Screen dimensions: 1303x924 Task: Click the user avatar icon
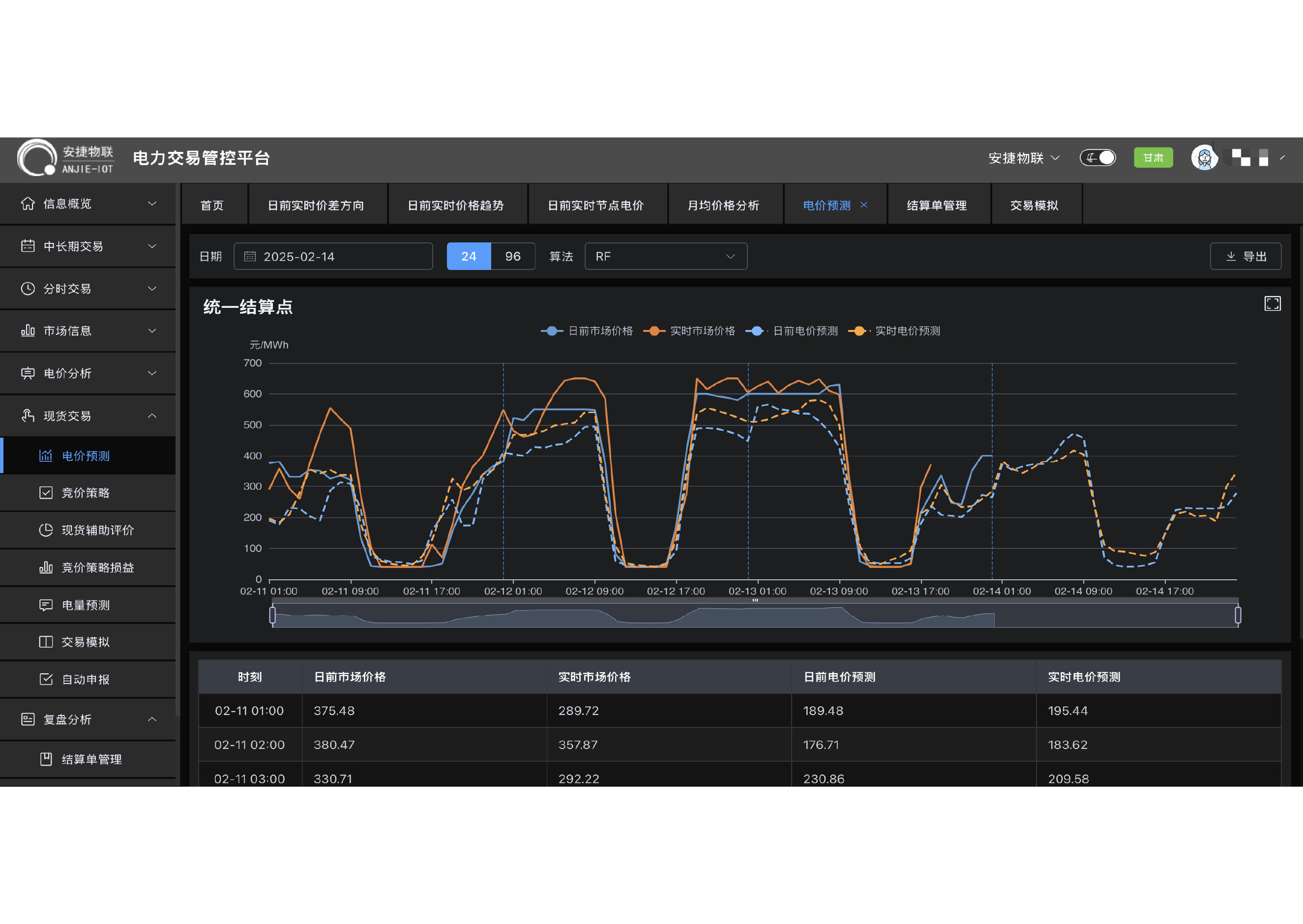(x=1204, y=157)
